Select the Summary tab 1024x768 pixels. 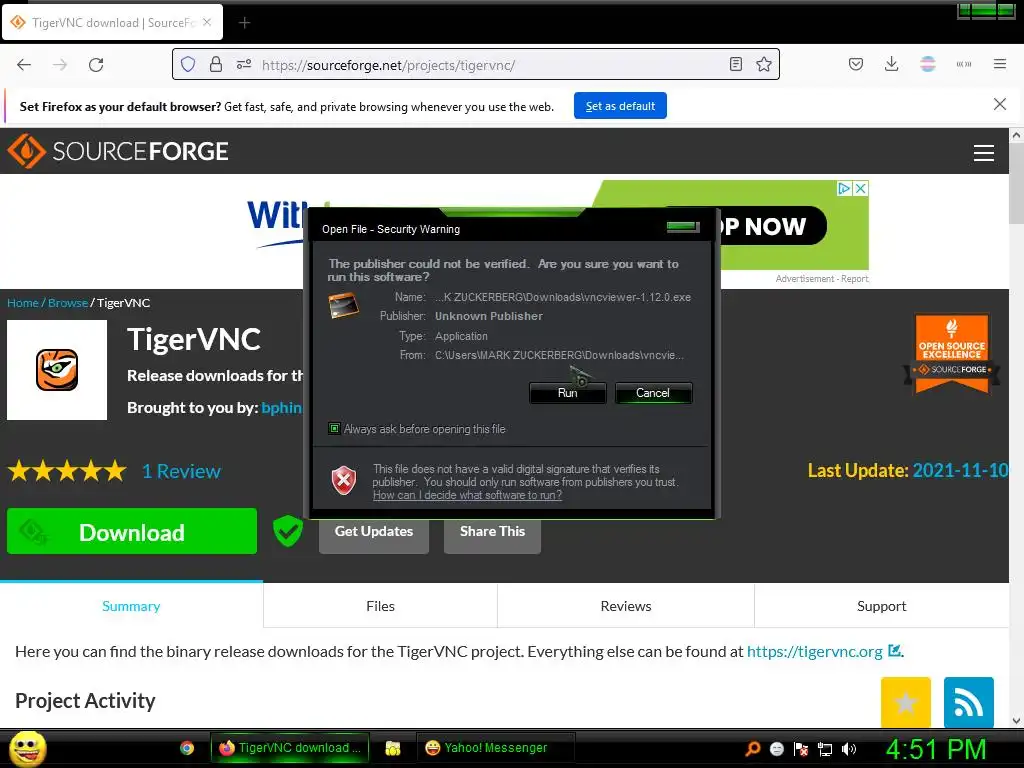tap(131, 606)
